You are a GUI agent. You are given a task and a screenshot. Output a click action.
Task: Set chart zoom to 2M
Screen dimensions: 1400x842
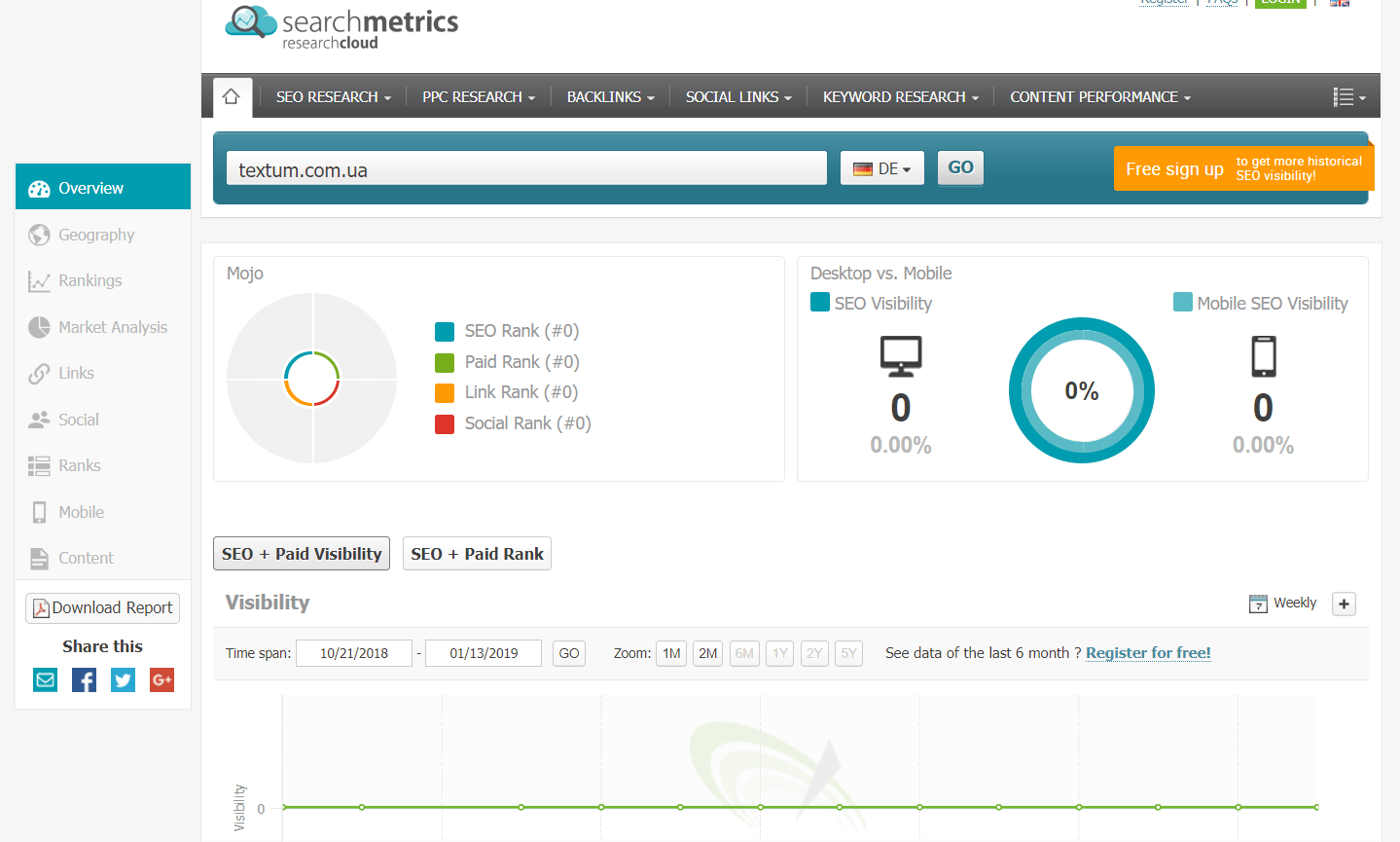coord(708,653)
